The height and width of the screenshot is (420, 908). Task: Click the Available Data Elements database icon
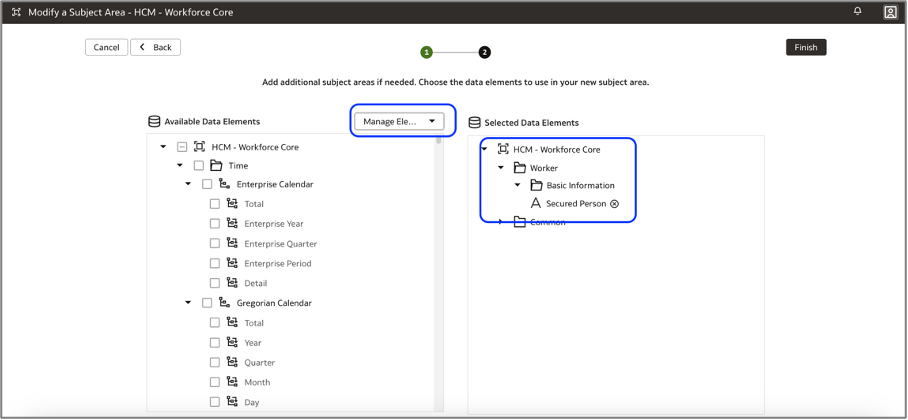[154, 122]
